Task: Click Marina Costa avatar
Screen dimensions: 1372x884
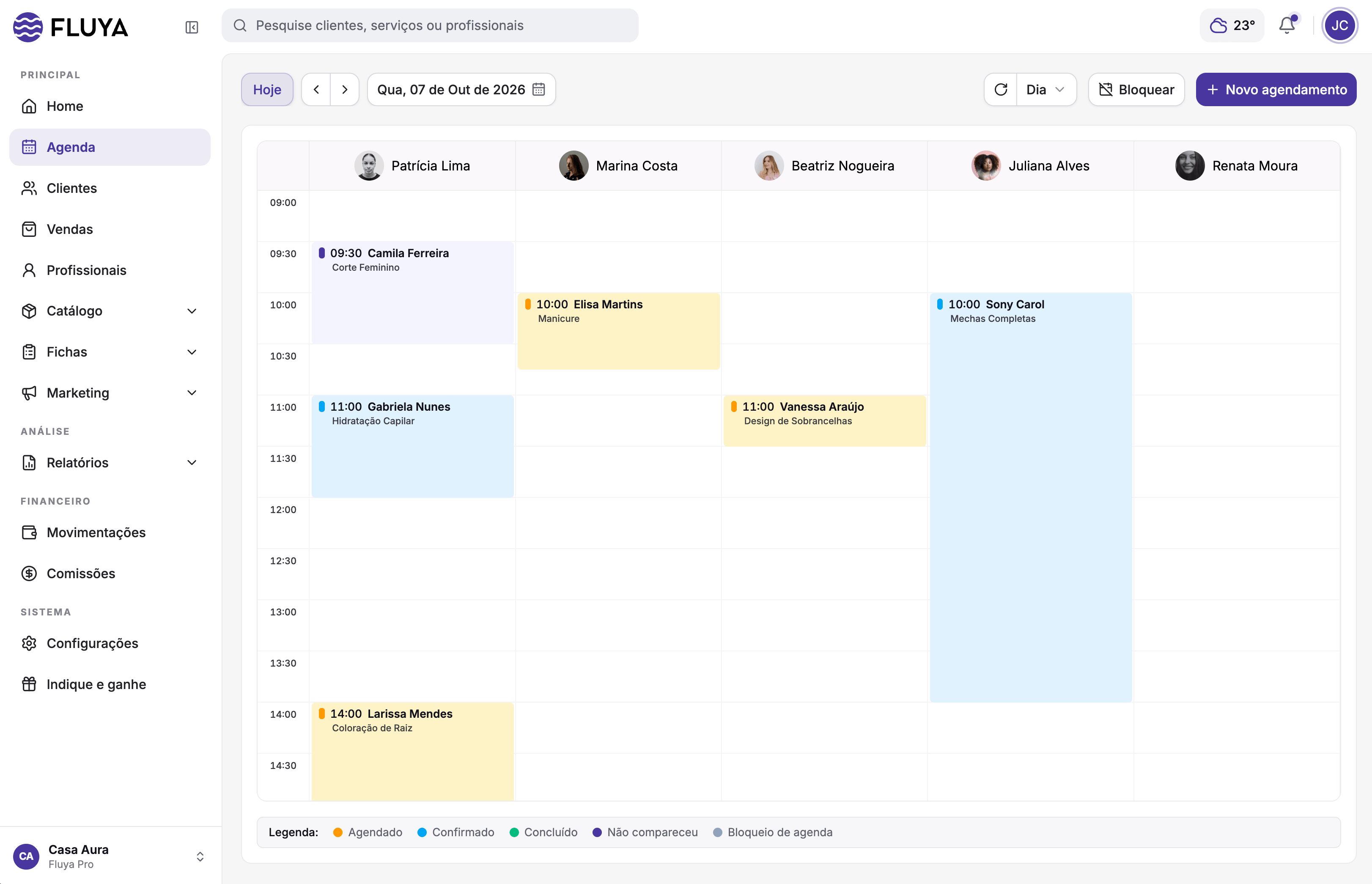Action: (x=574, y=166)
